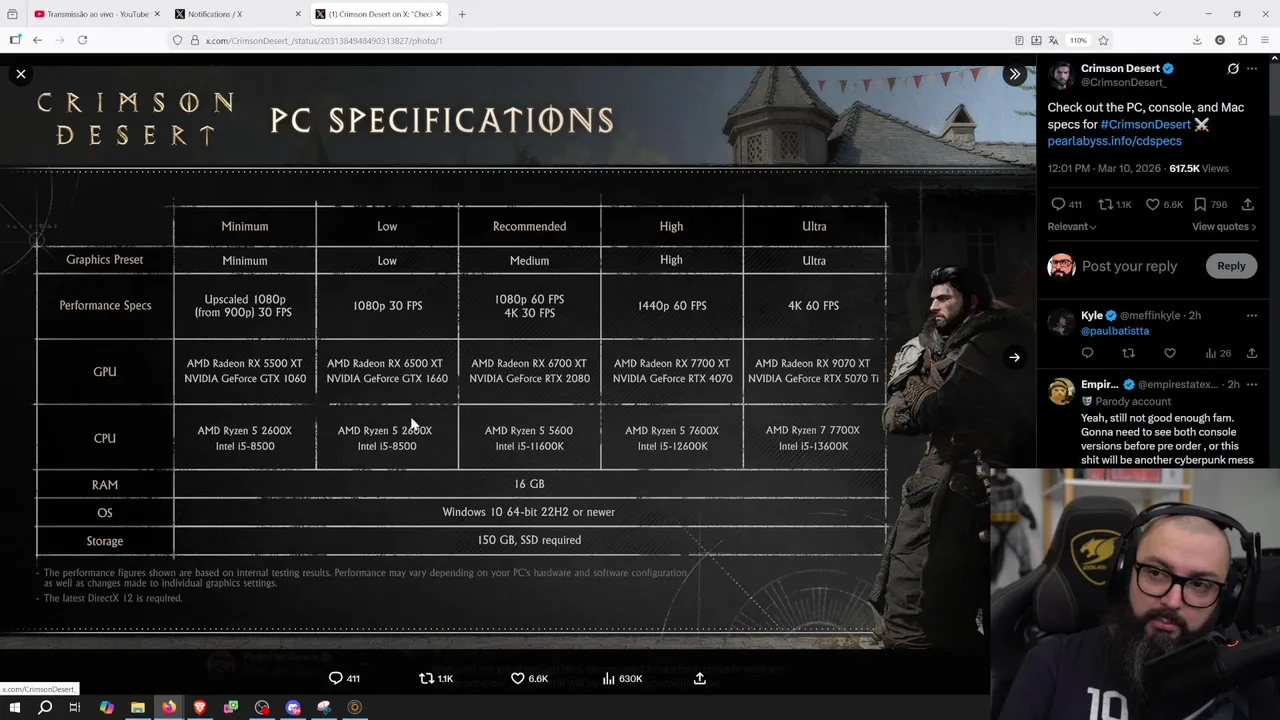
Task: Open Task View in taskbar
Action: coord(75,707)
